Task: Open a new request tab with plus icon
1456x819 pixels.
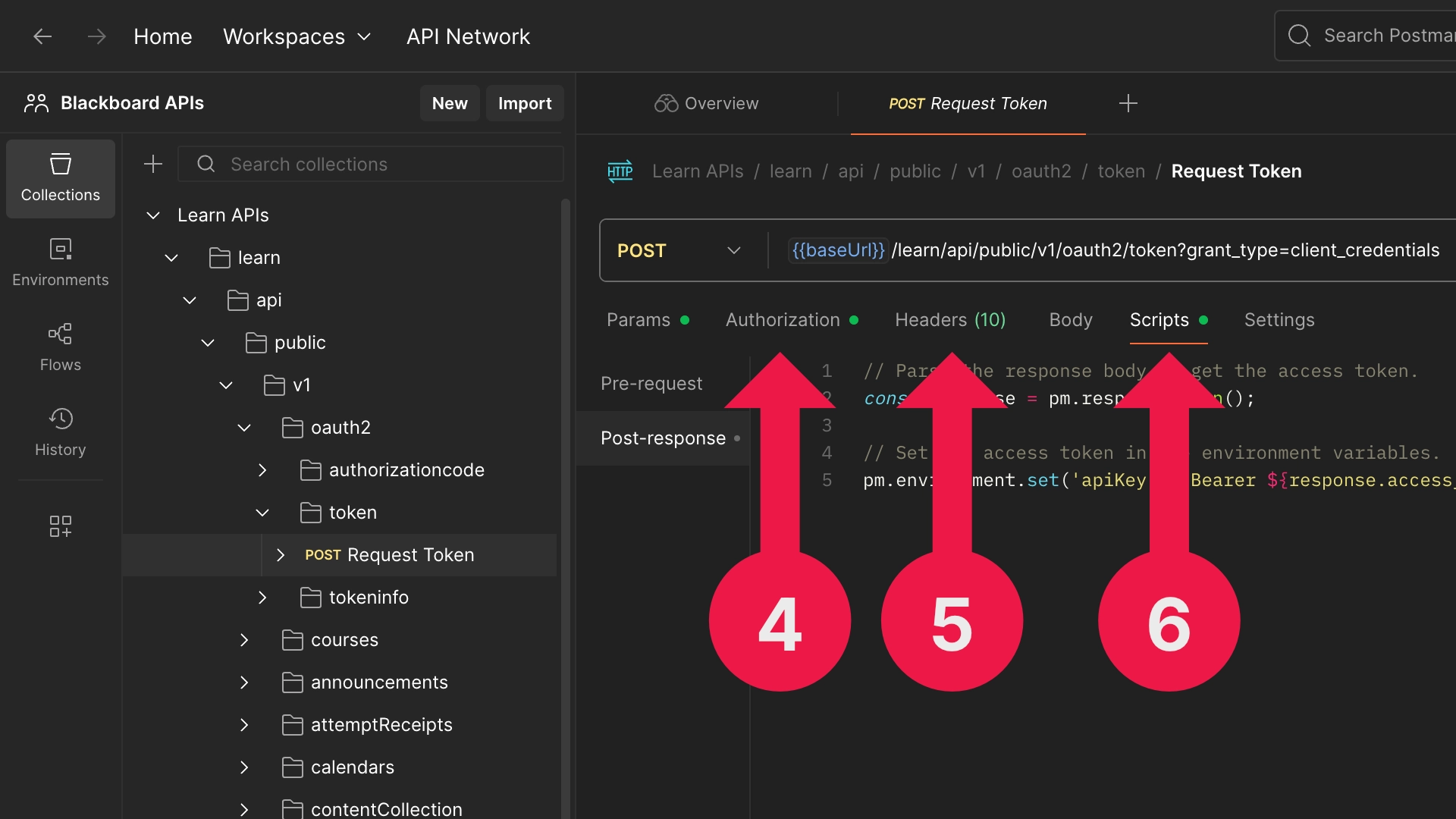Action: point(1128,103)
